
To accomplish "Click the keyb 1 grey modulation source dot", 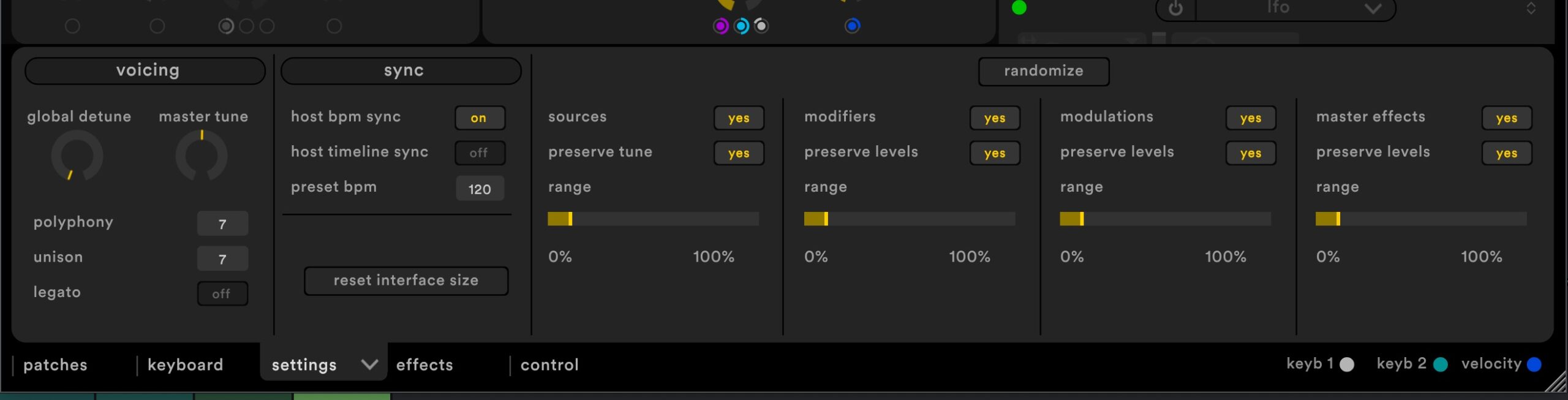I will pos(1347,364).
